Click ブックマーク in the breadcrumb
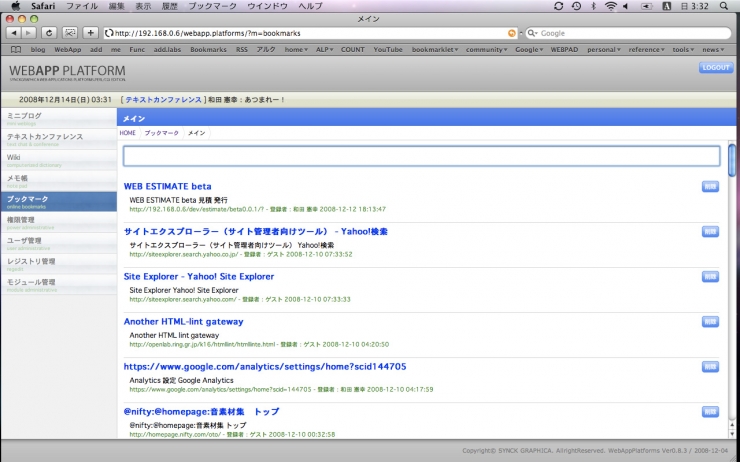740x462 pixels. (161, 133)
